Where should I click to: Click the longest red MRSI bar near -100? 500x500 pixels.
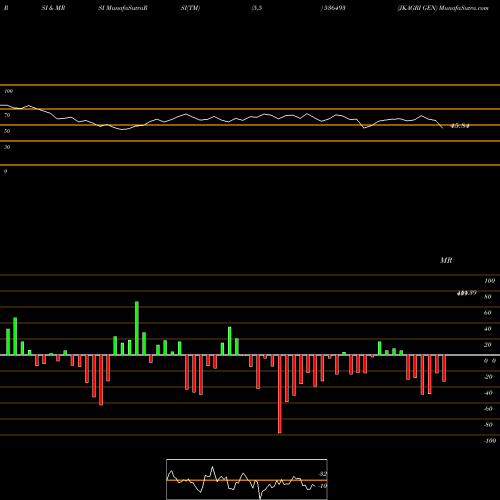click(279, 394)
